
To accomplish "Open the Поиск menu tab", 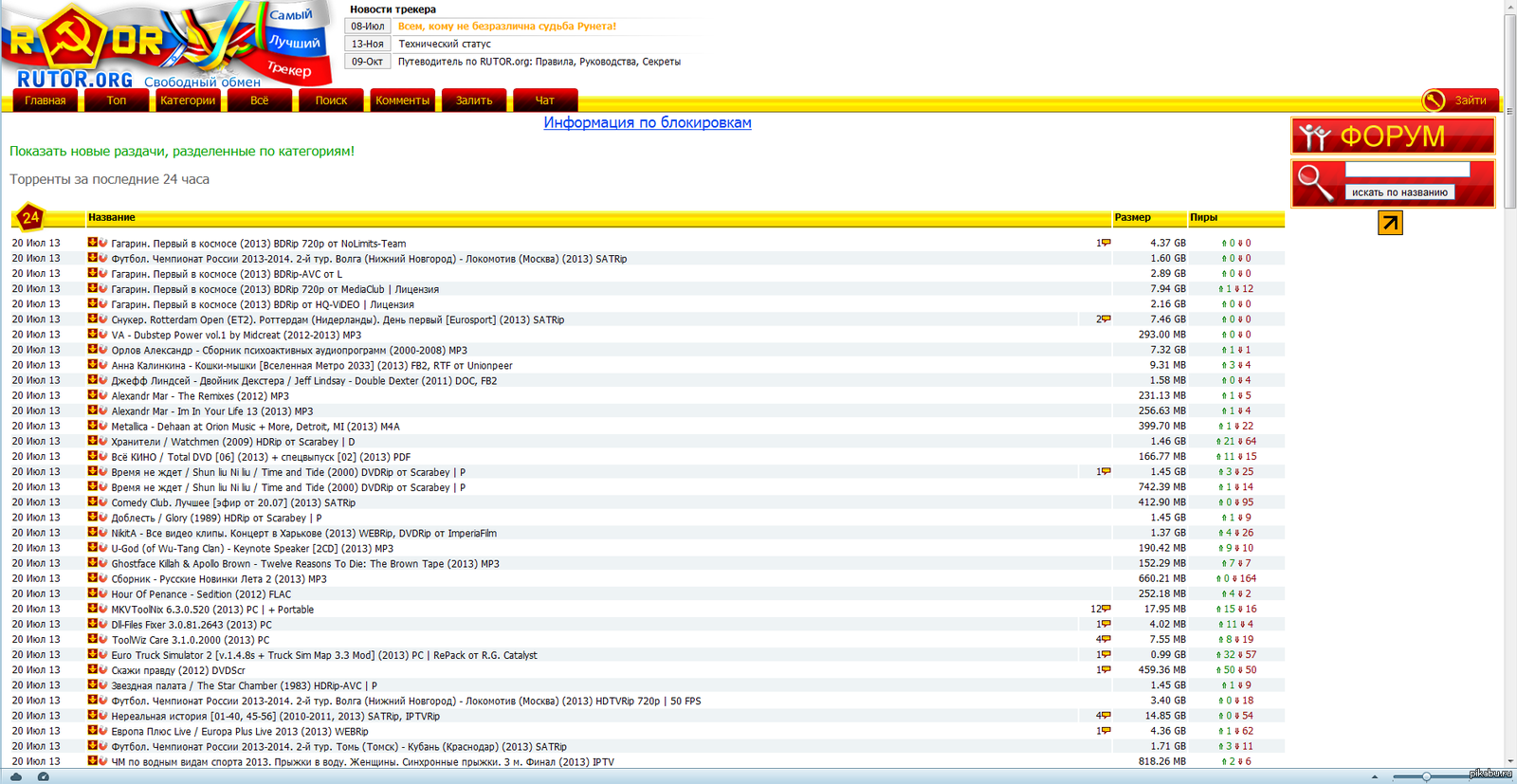I will click(x=331, y=100).
